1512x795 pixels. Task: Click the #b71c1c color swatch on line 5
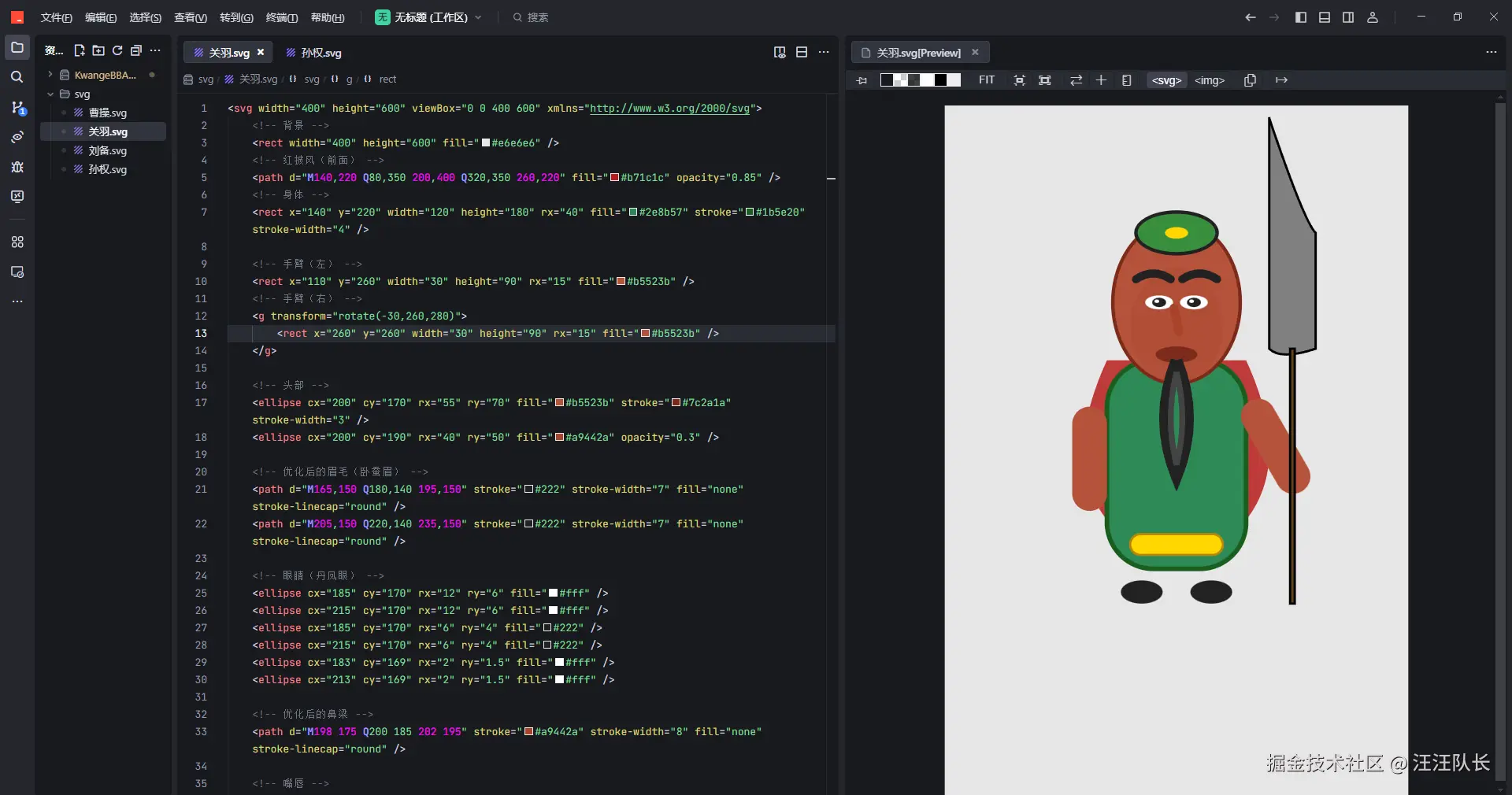coord(615,178)
